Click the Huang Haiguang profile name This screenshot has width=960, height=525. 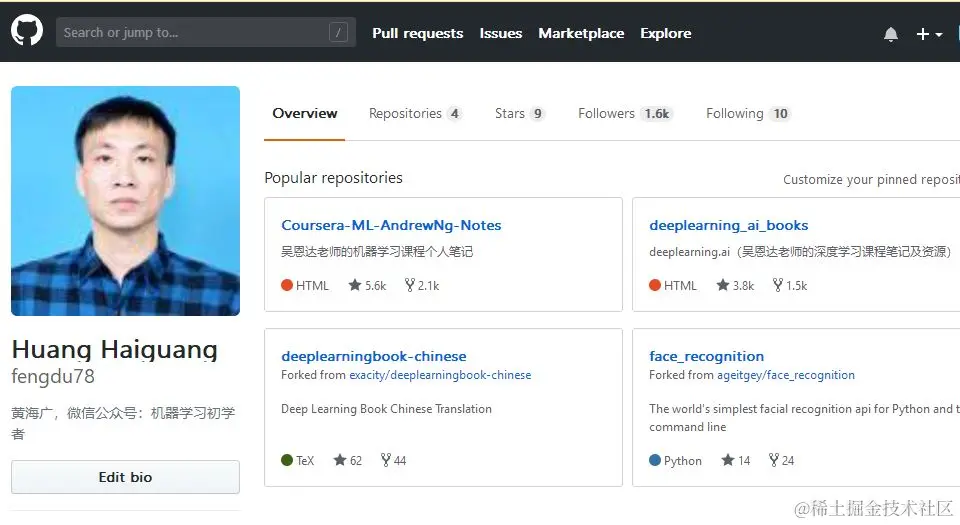(114, 350)
